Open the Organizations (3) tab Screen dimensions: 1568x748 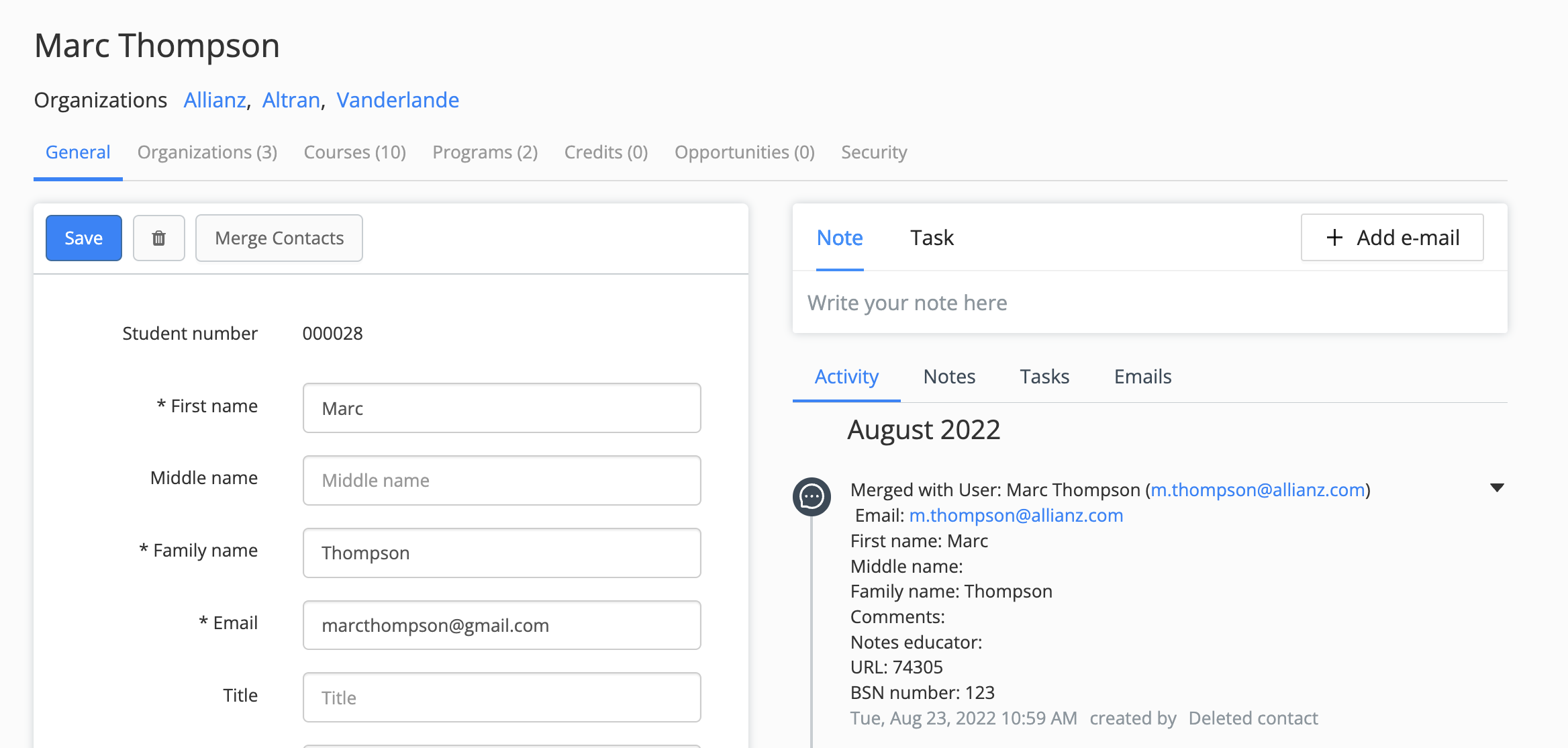click(x=207, y=152)
